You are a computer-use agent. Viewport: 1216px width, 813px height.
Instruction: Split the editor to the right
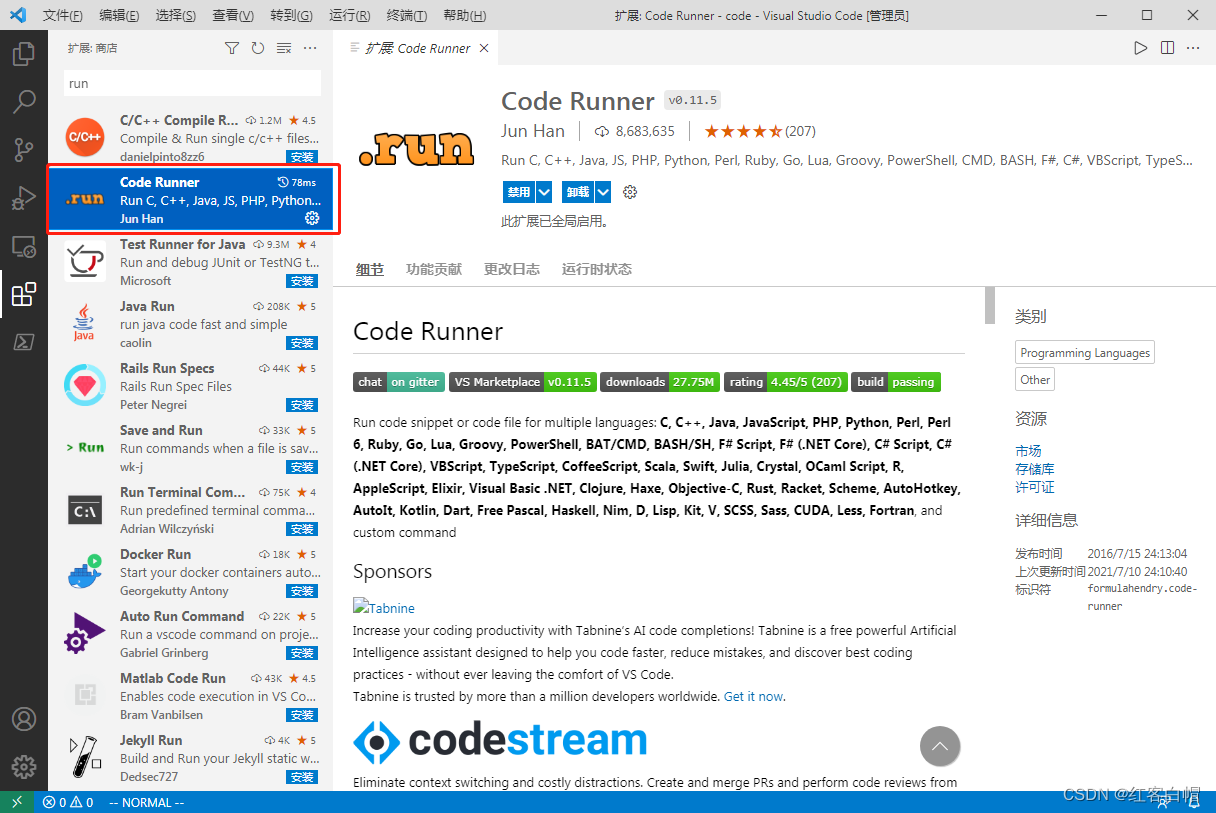(1167, 48)
